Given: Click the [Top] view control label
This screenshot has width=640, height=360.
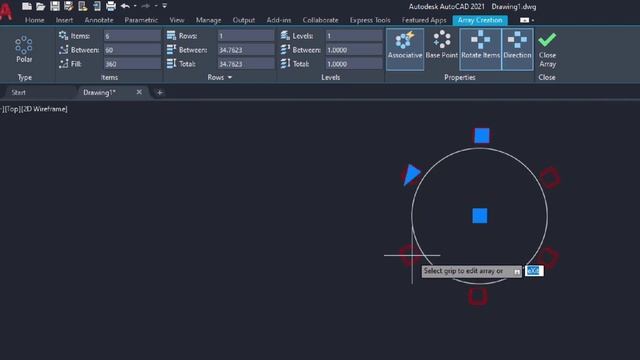Looking at the screenshot, I should point(12,109).
